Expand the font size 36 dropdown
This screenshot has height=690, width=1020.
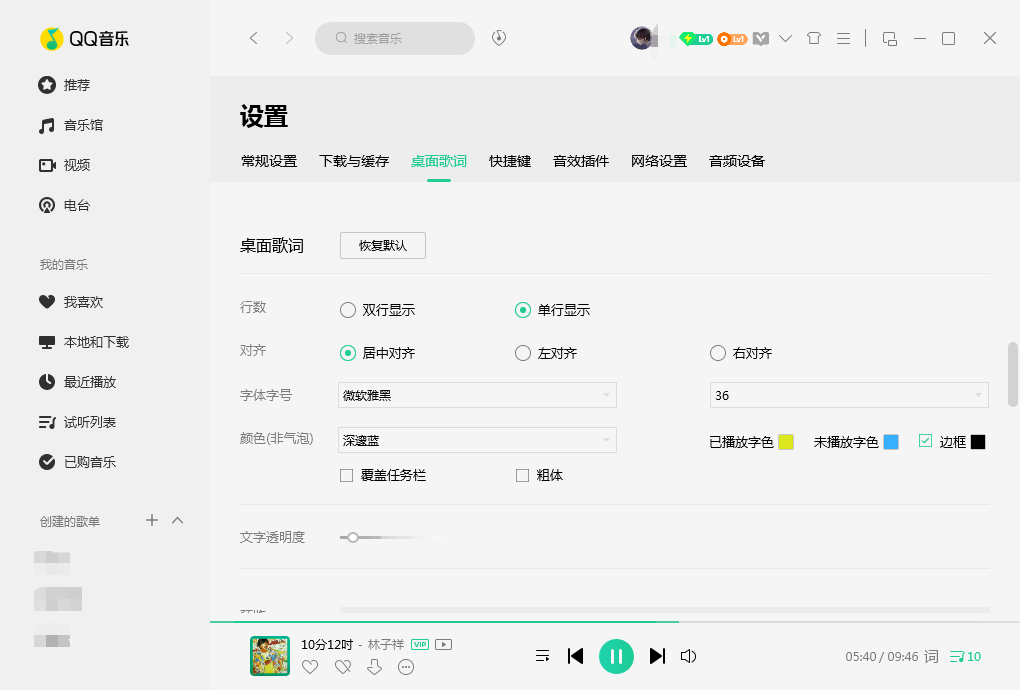[848, 395]
